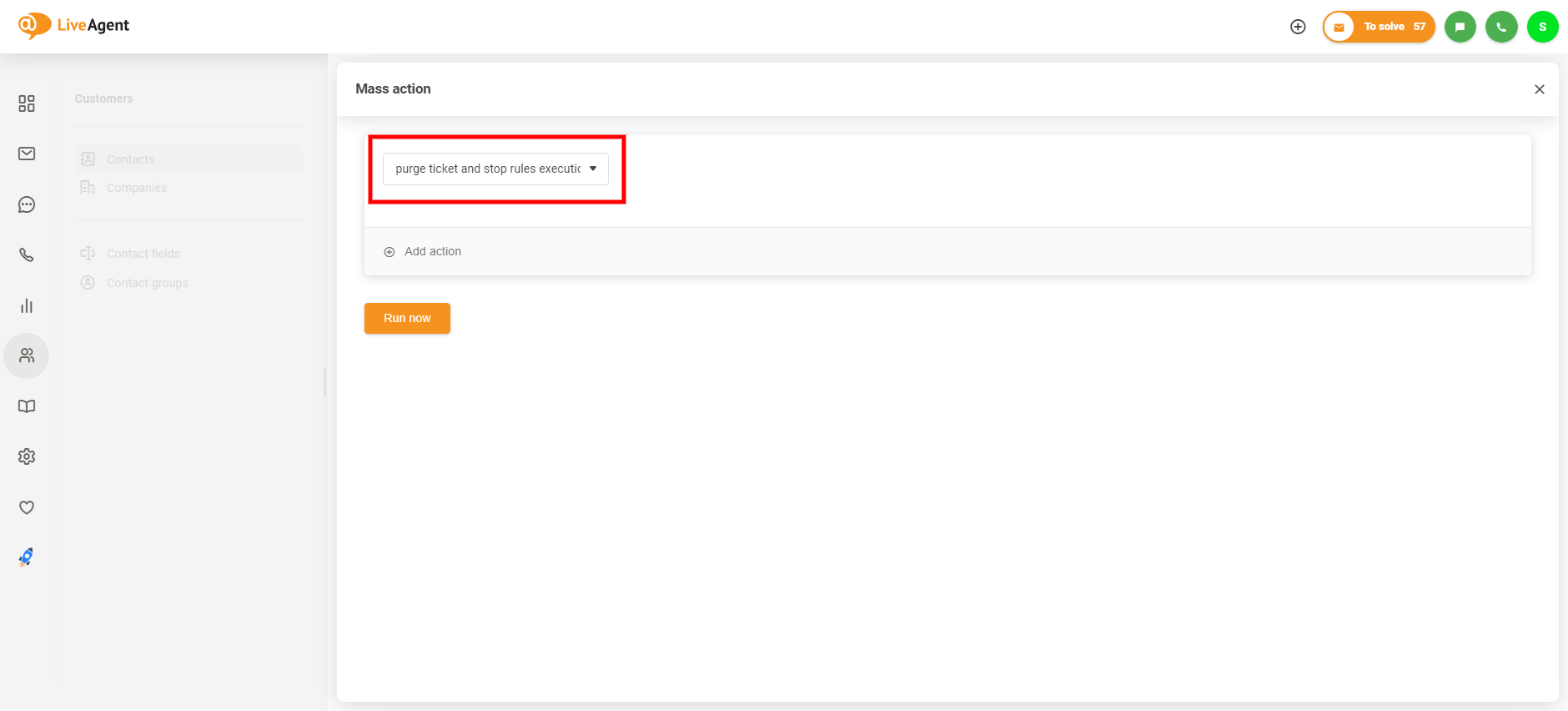Open the Reports bar chart icon
This screenshot has height=711, width=1568.
click(x=27, y=306)
